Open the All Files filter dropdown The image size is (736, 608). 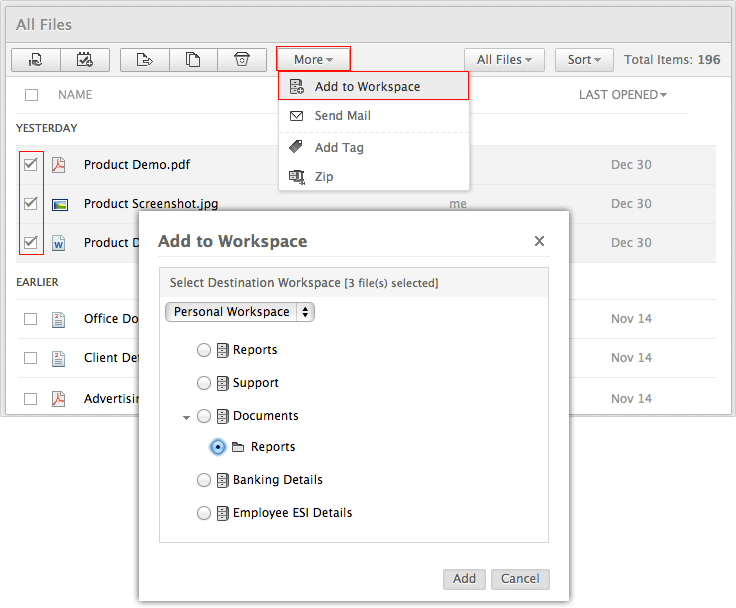tap(504, 60)
